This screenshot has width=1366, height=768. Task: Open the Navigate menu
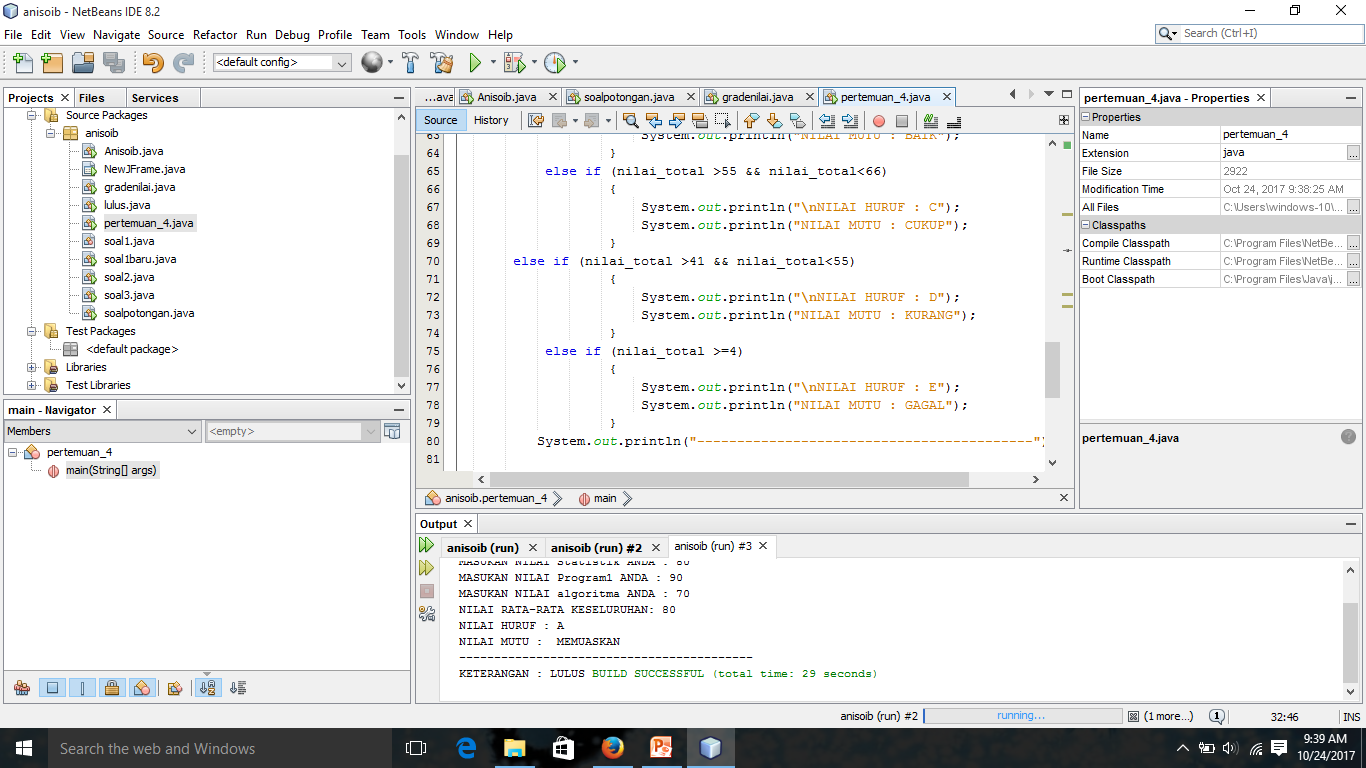[117, 34]
